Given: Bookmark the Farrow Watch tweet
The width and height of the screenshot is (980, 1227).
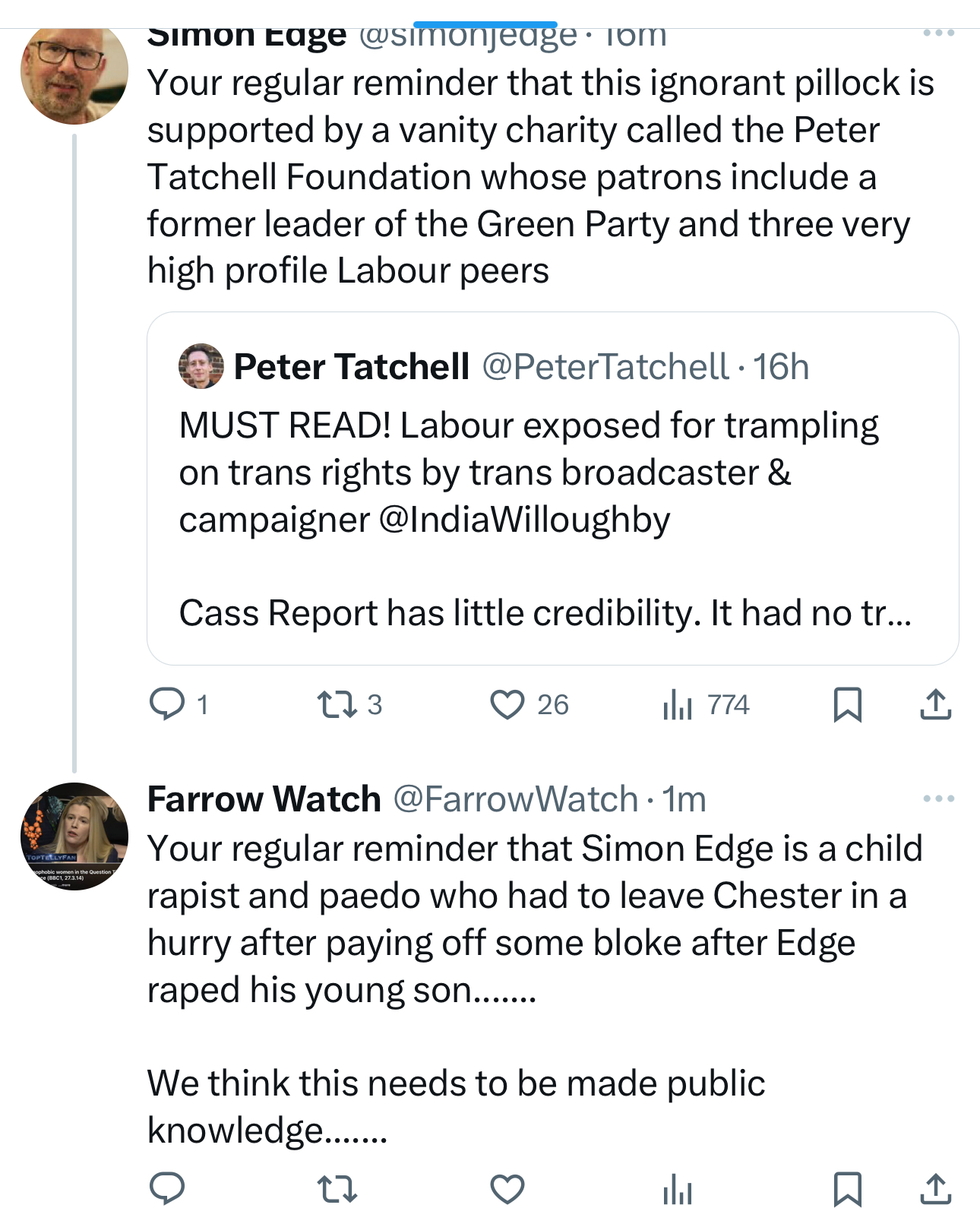Looking at the screenshot, I should 847,1189.
